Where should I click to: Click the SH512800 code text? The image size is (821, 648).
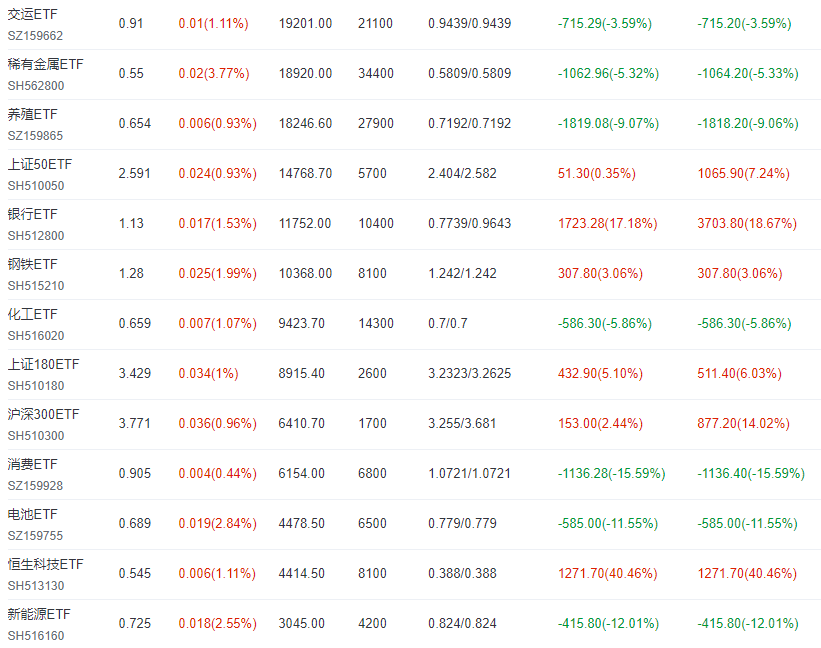(x=36, y=236)
